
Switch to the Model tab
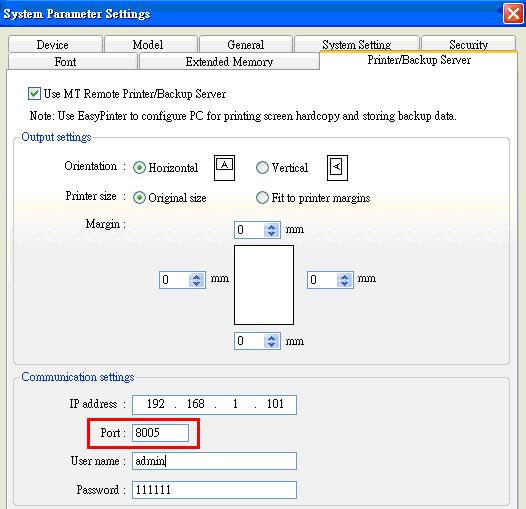pos(150,44)
